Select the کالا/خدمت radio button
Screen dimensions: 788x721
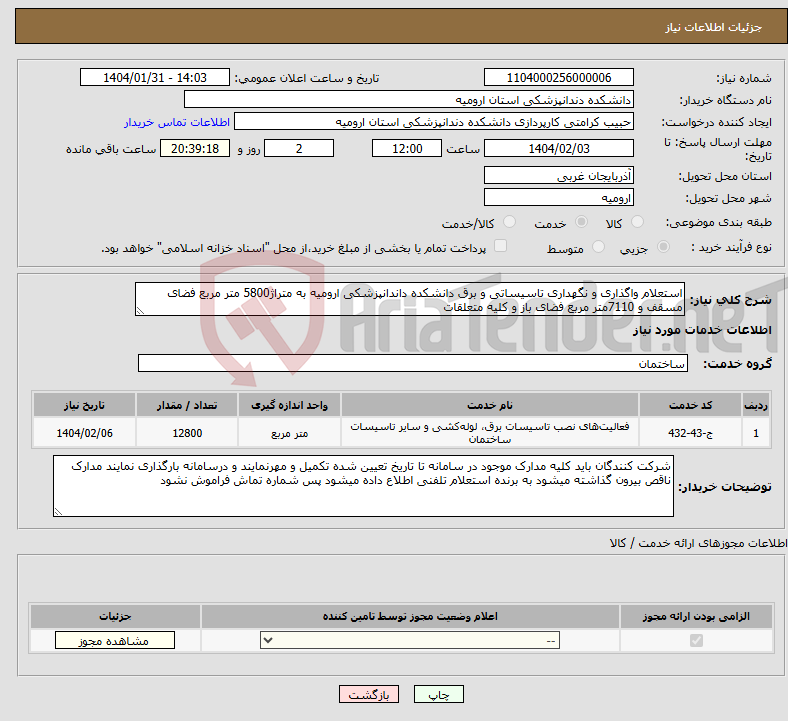510,222
